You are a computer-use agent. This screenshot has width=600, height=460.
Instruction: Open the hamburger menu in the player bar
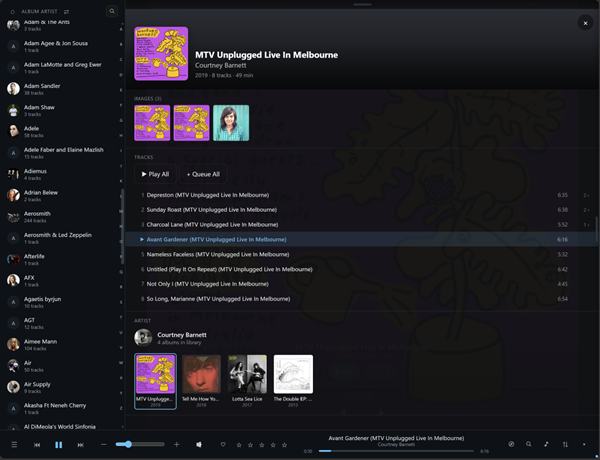(x=14, y=445)
